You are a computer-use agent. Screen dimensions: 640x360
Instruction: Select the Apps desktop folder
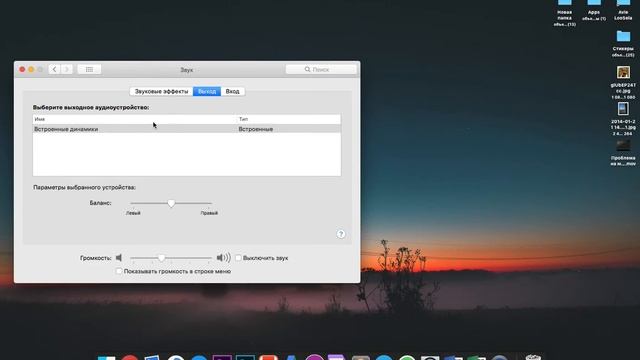coord(594,10)
